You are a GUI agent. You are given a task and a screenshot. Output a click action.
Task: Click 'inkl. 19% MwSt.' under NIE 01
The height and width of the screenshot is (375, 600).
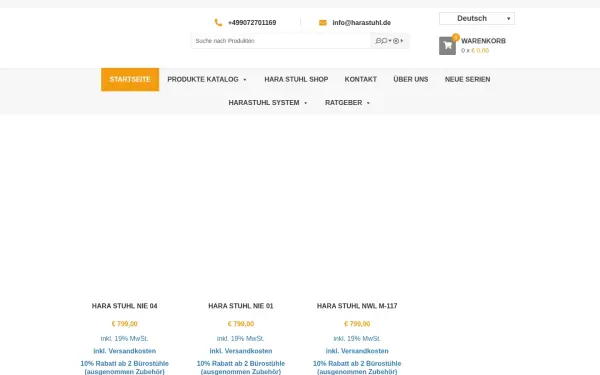coord(241,339)
